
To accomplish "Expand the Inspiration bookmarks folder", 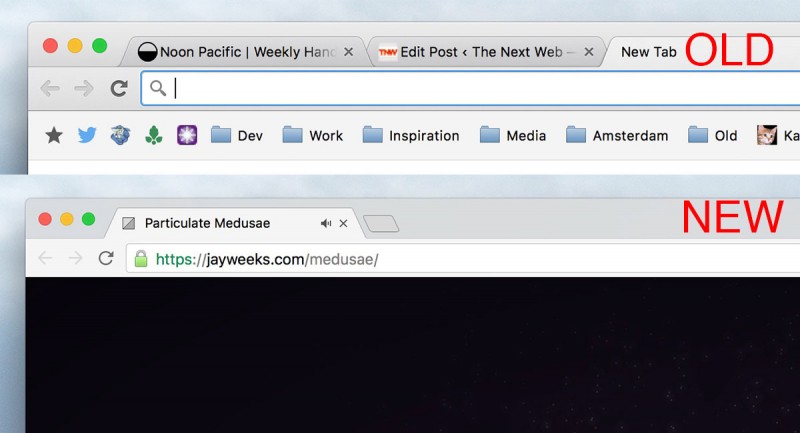I will [x=411, y=135].
